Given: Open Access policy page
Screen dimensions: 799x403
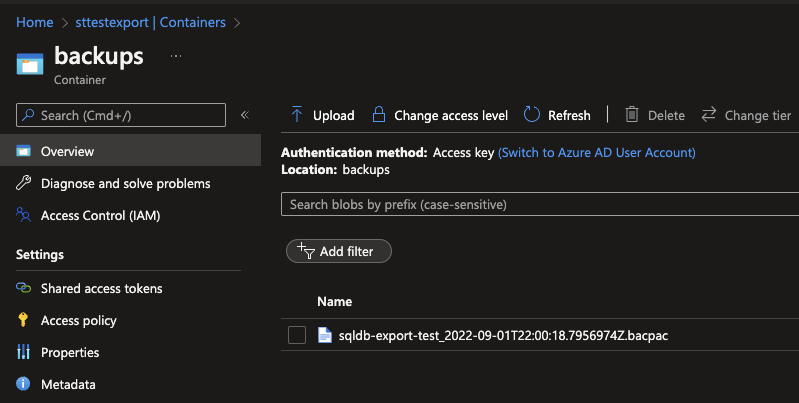Looking at the screenshot, I should point(78,320).
